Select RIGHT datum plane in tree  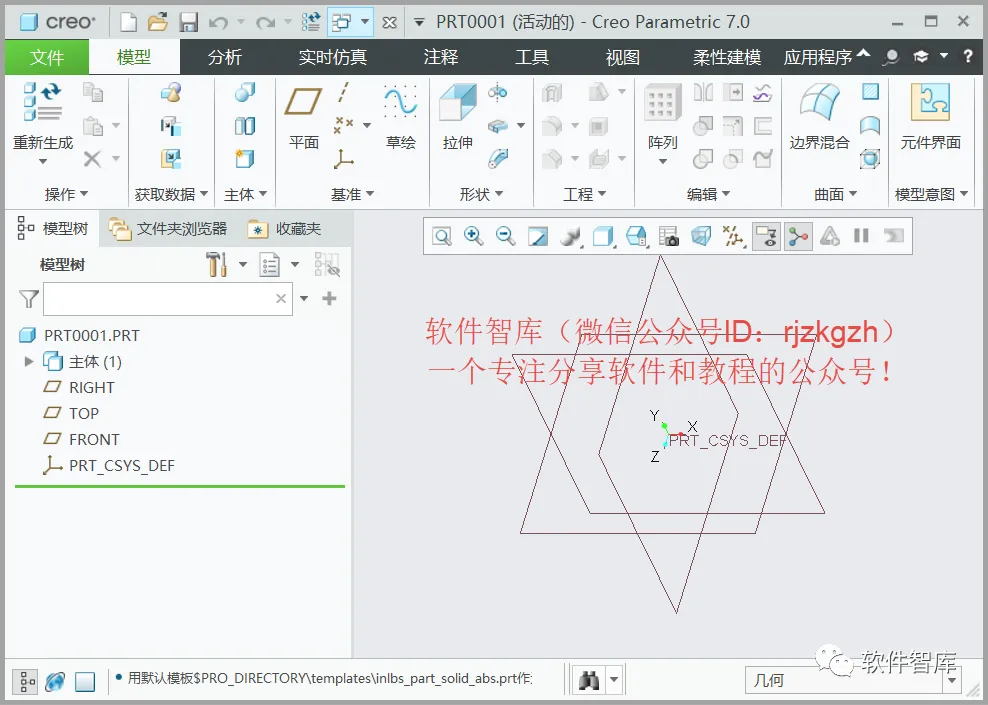coord(91,387)
